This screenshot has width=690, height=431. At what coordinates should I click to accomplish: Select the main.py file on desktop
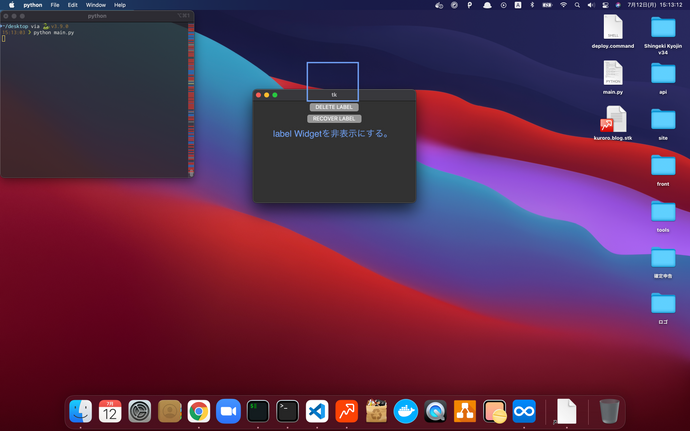pos(613,73)
